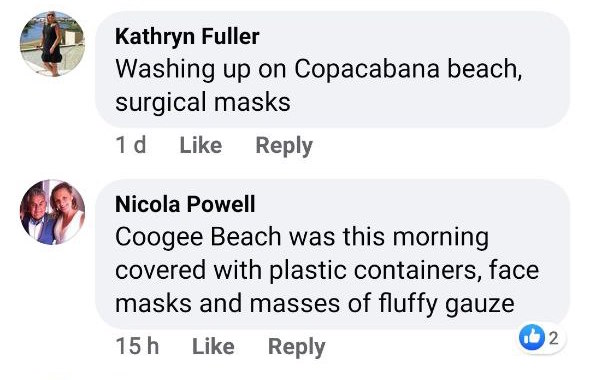Reply to Nicola Powell's comment
This screenshot has width=590, height=380.
(297, 347)
